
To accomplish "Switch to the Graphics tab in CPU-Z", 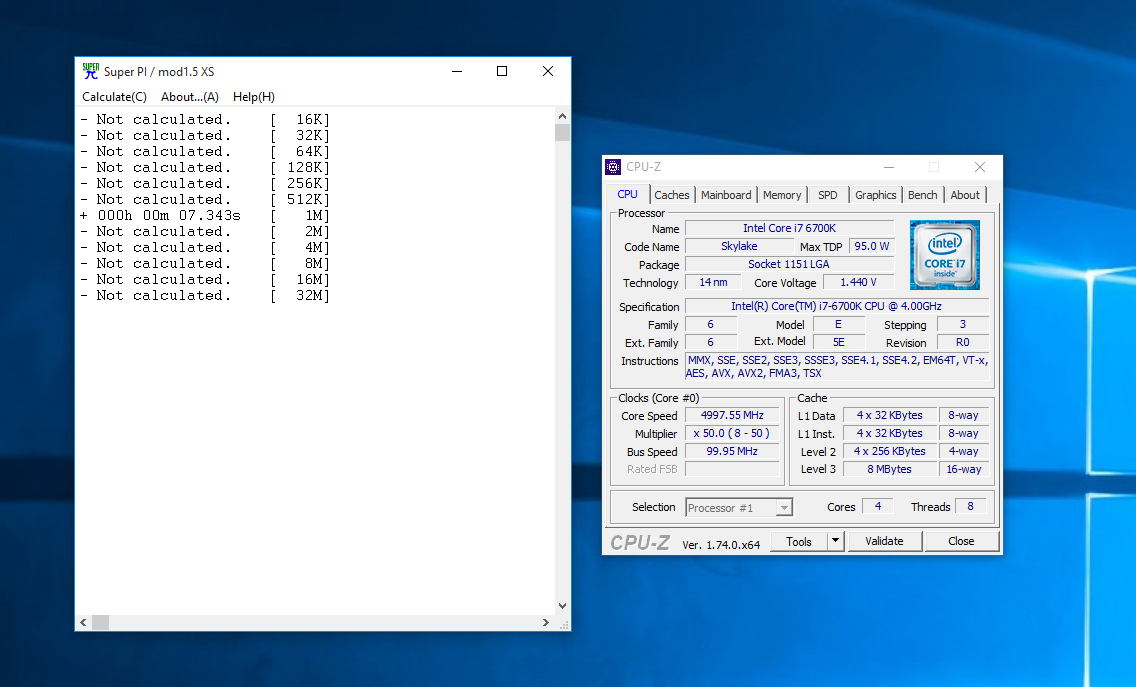I will point(875,195).
